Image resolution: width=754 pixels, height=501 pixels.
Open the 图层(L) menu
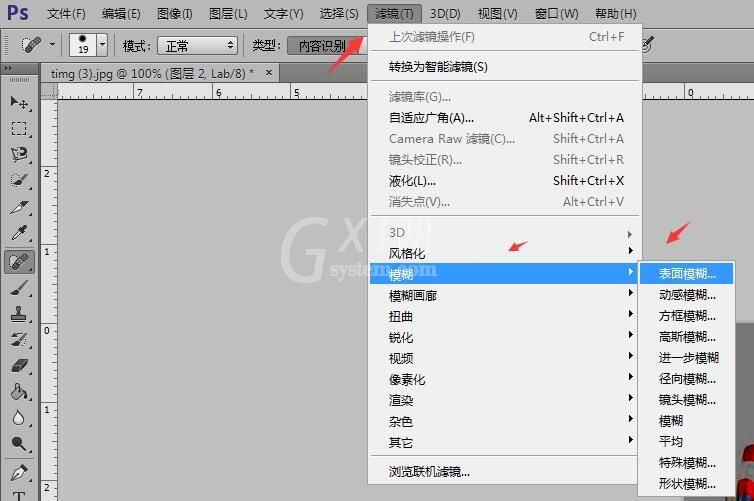tap(228, 13)
